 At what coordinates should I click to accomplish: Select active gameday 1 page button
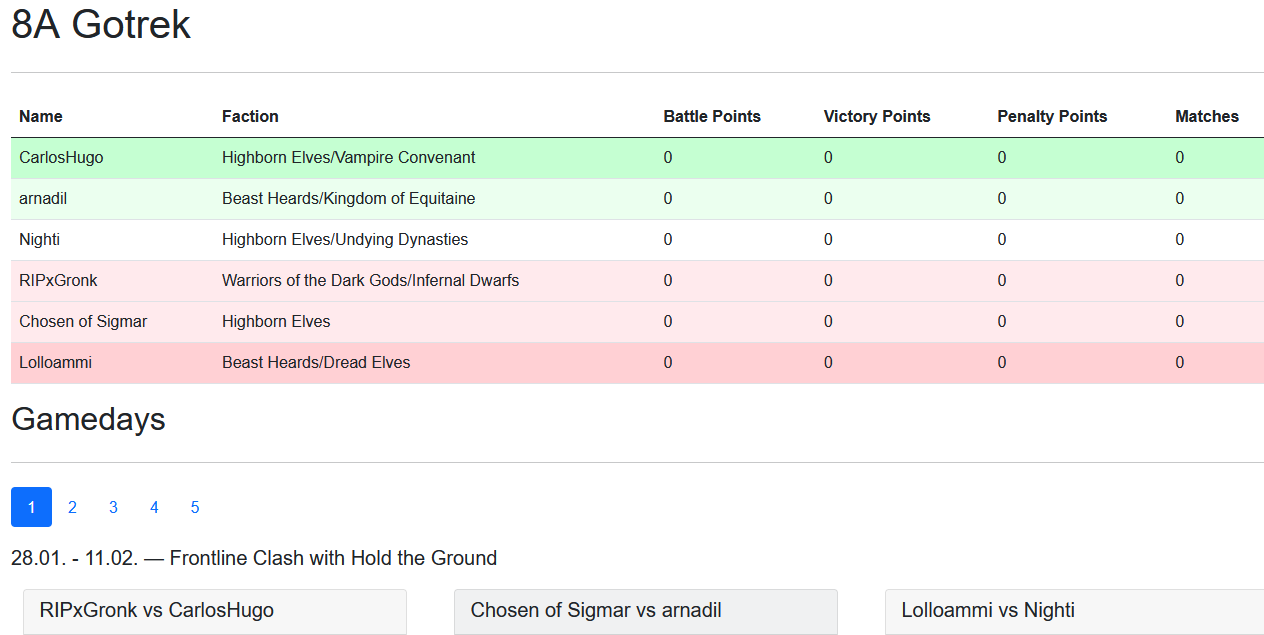coord(31,507)
